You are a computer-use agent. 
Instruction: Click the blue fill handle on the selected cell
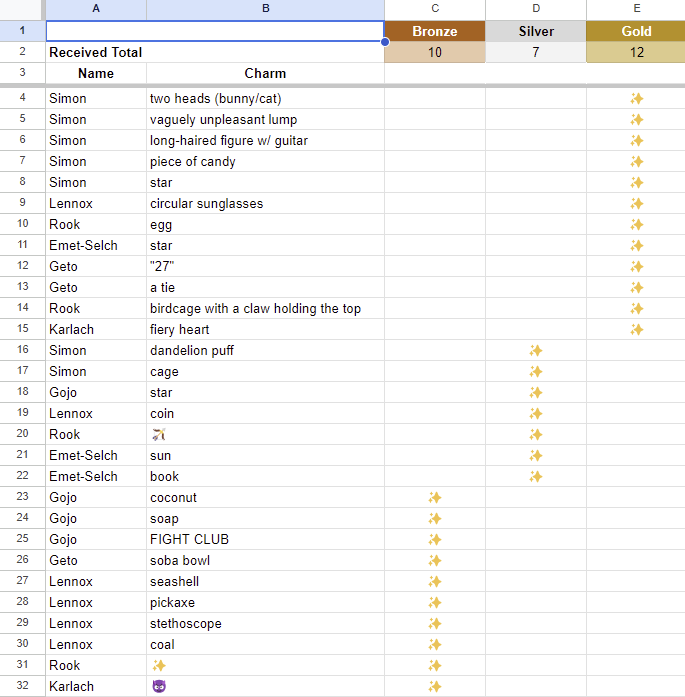click(x=385, y=42)
